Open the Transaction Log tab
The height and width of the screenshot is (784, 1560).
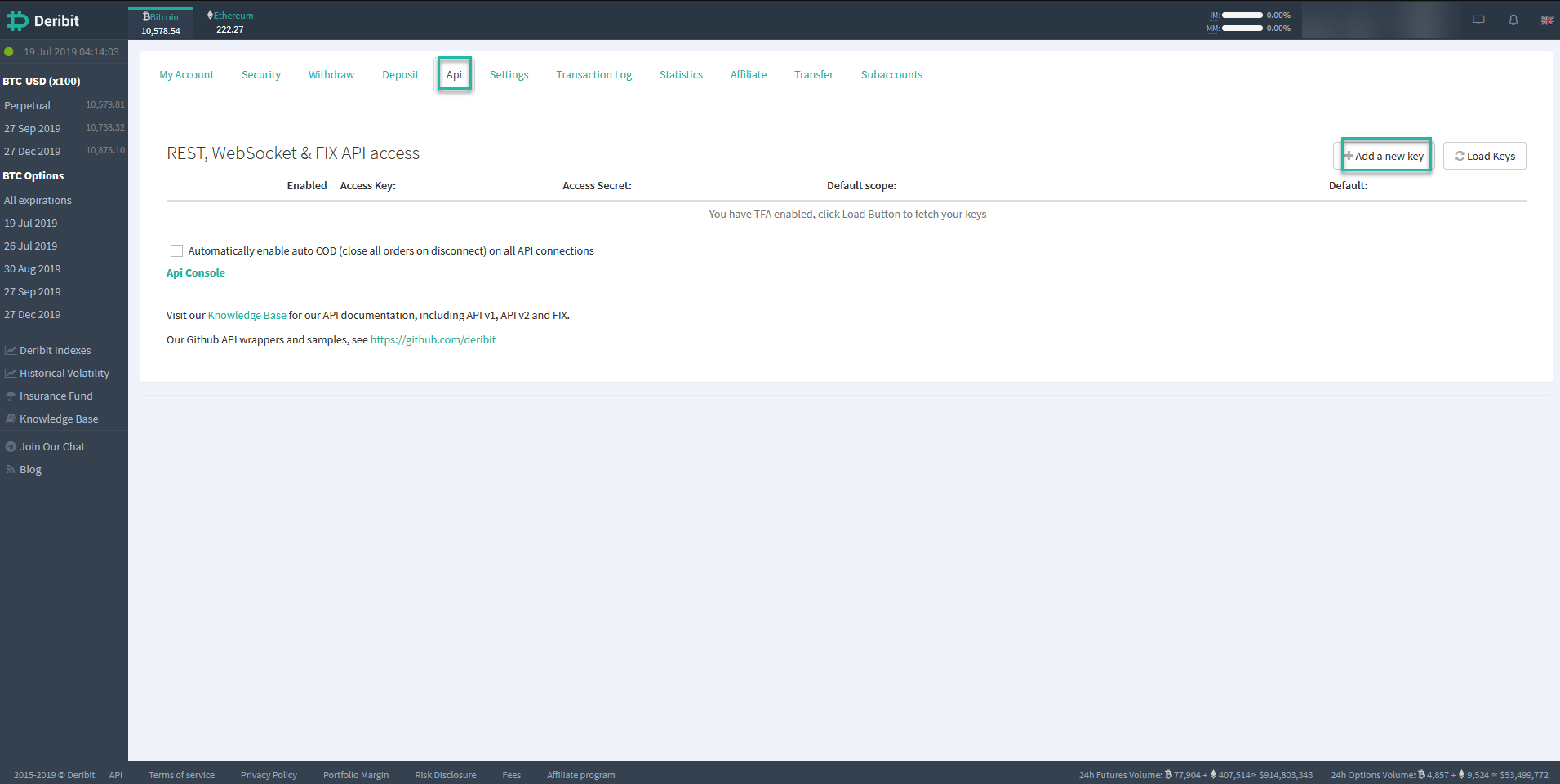point(593,74)
